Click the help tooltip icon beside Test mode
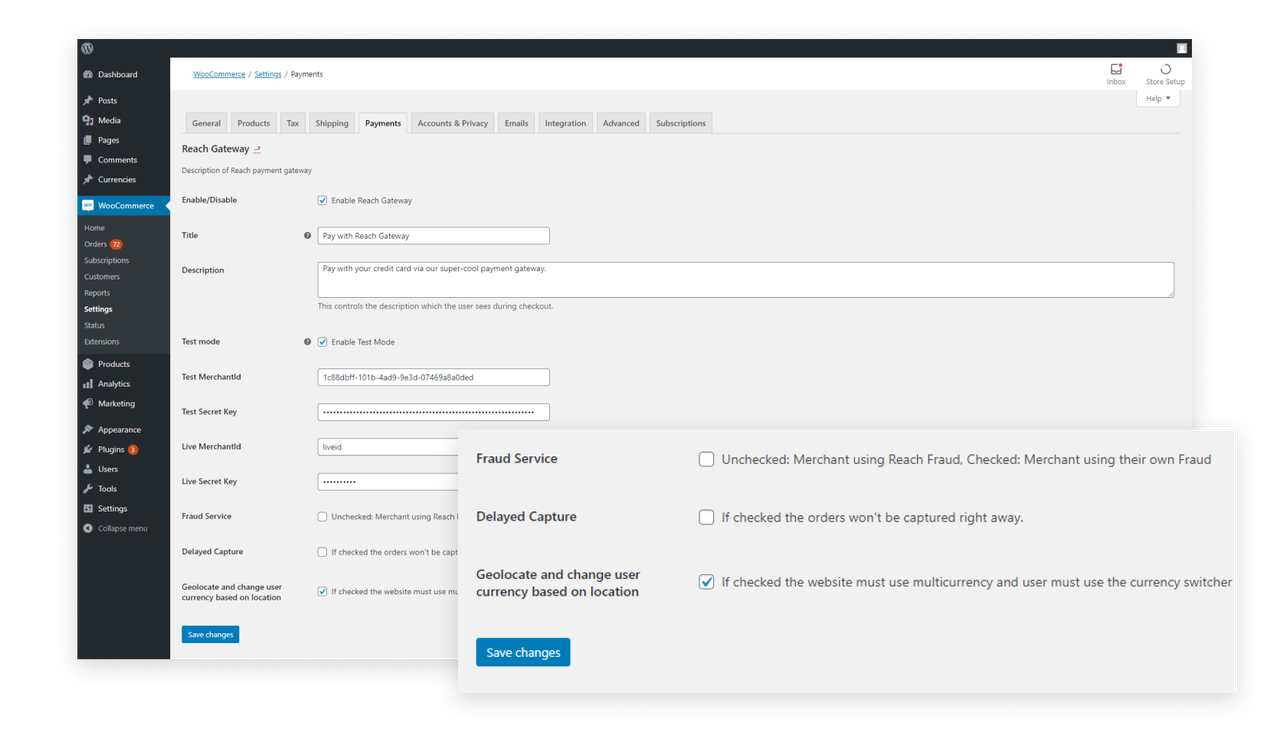This screenshot has height=732, width=1280. (x=307, y=342)
